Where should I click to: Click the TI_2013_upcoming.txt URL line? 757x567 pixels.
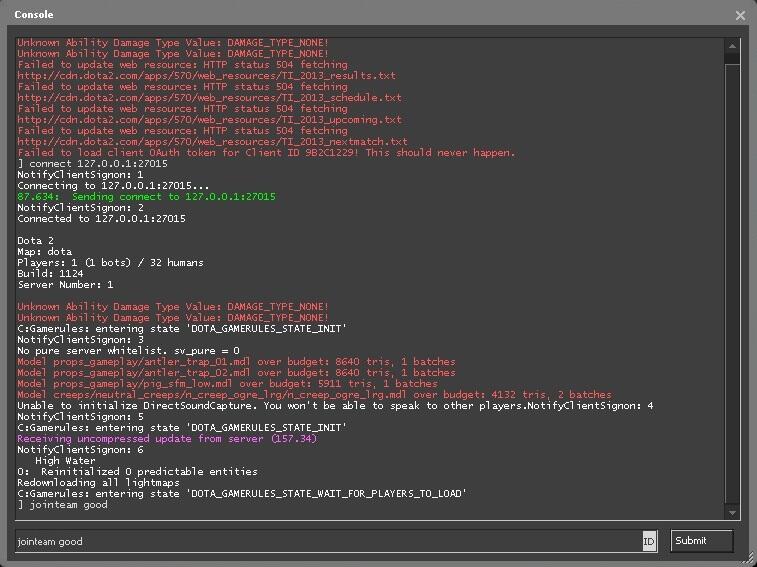209,119
